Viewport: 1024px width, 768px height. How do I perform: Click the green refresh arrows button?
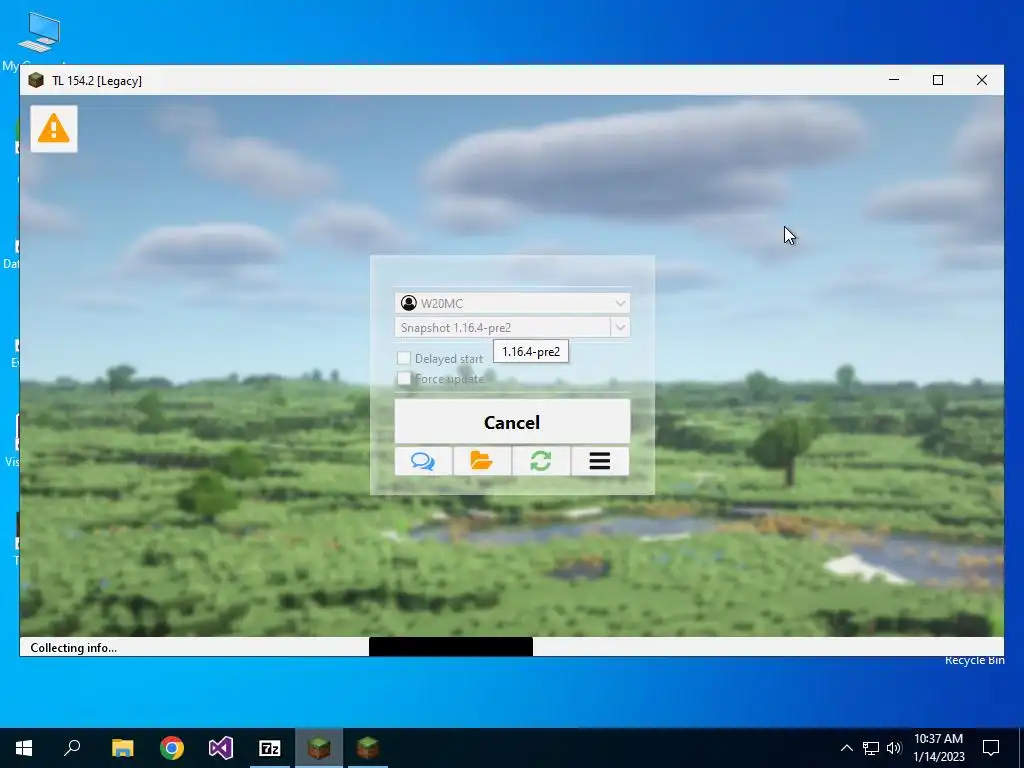[x=541, y=461]
